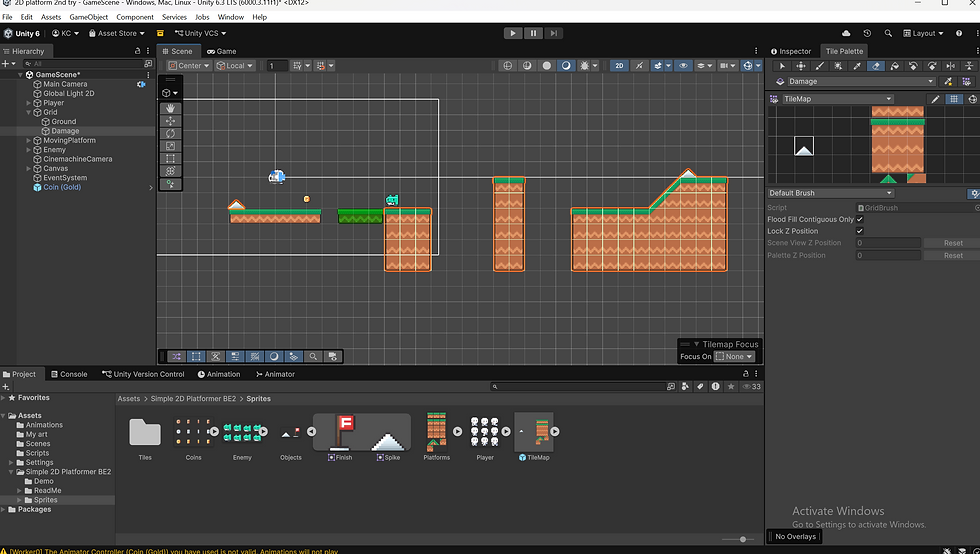Select the Hand view tool in Scene

click(170, 108)
